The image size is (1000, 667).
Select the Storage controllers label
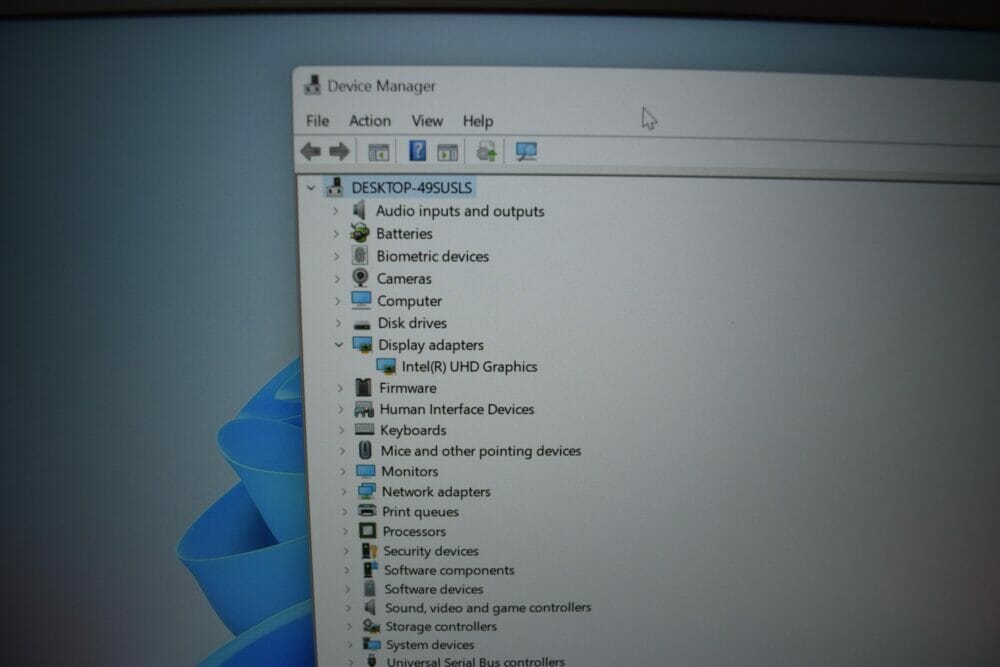(441, 627)
